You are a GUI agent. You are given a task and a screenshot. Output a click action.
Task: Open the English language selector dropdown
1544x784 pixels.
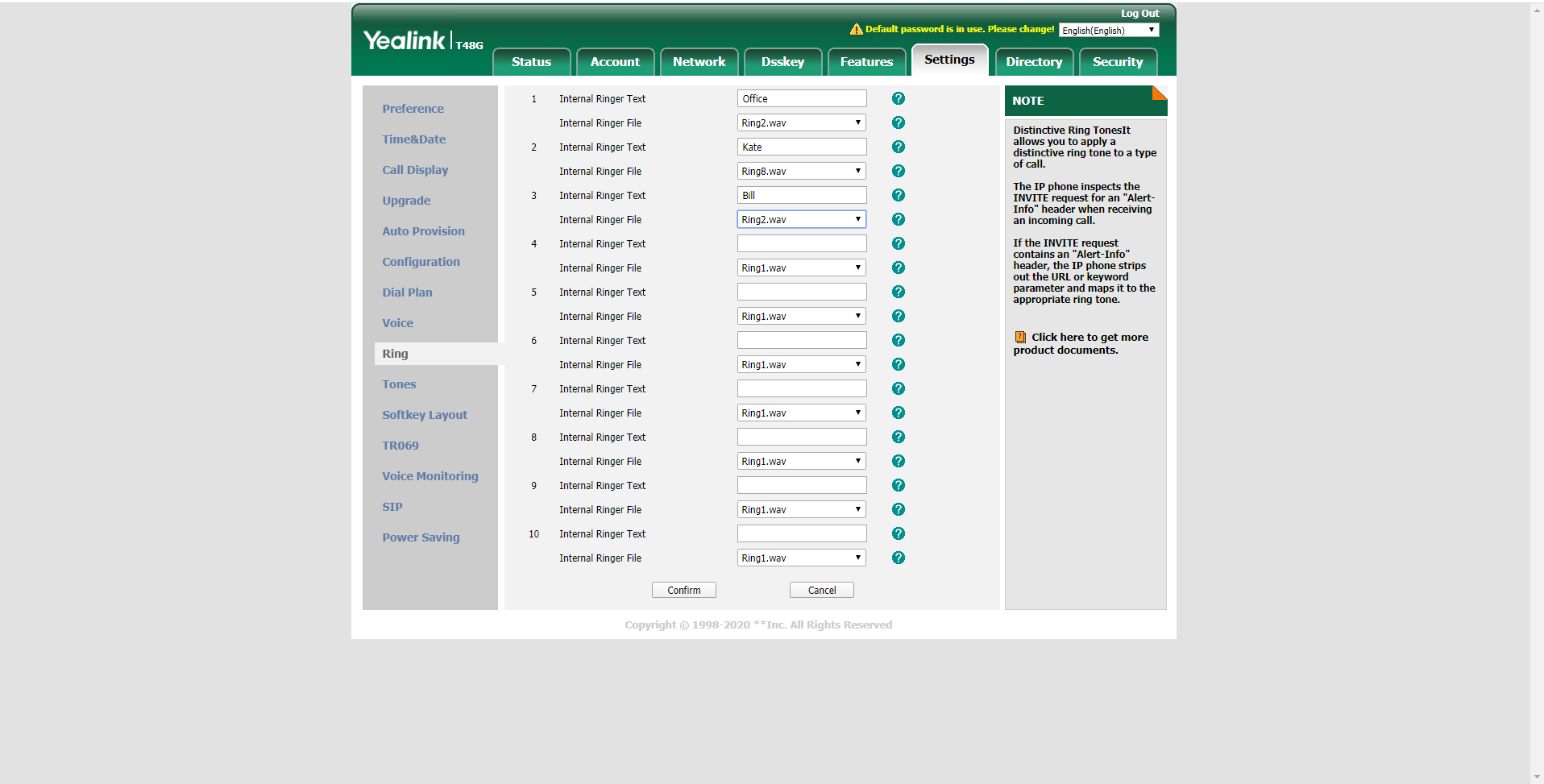click(x=1109, y=30)
